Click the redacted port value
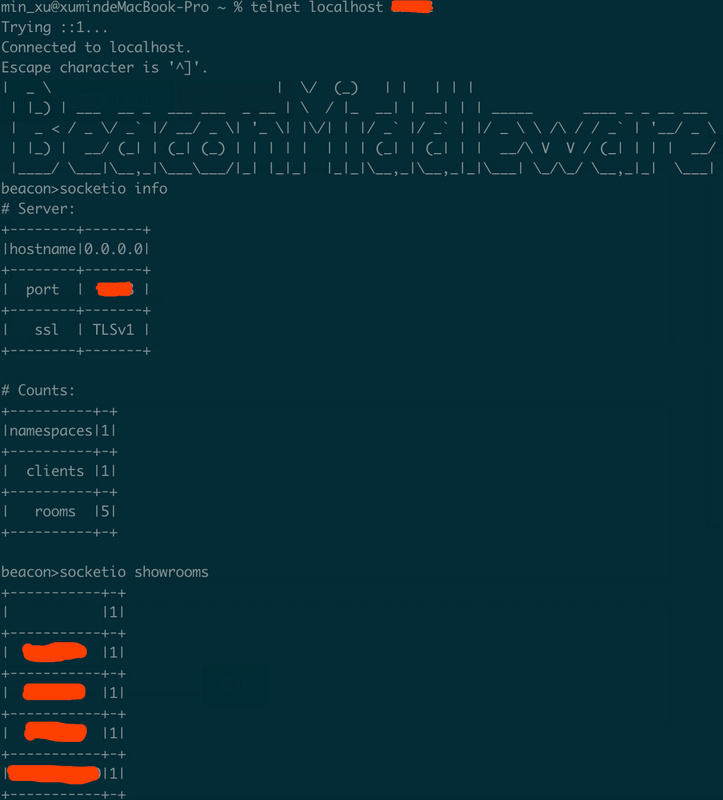 tap(115, 289)
